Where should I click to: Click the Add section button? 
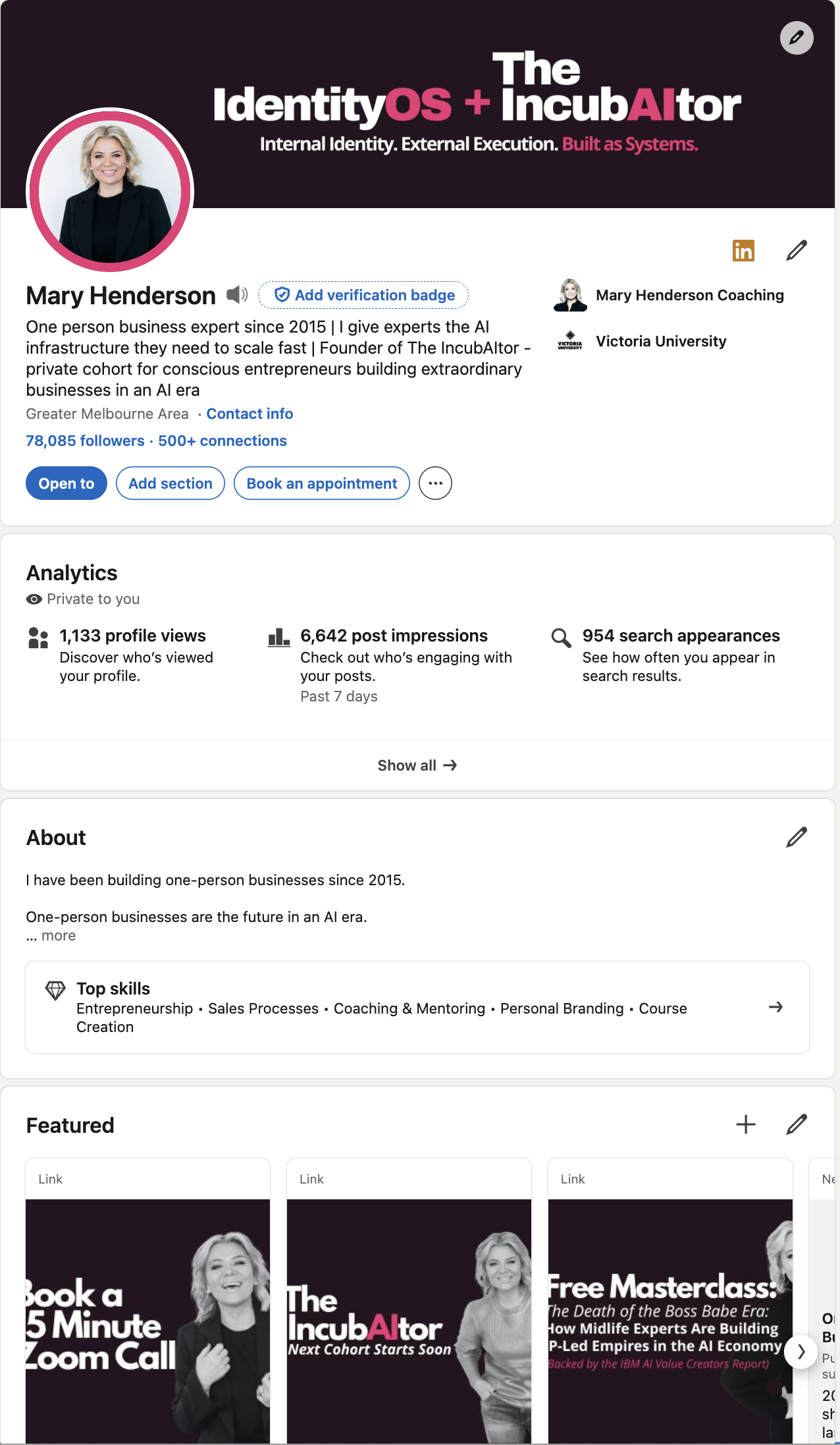171,483
